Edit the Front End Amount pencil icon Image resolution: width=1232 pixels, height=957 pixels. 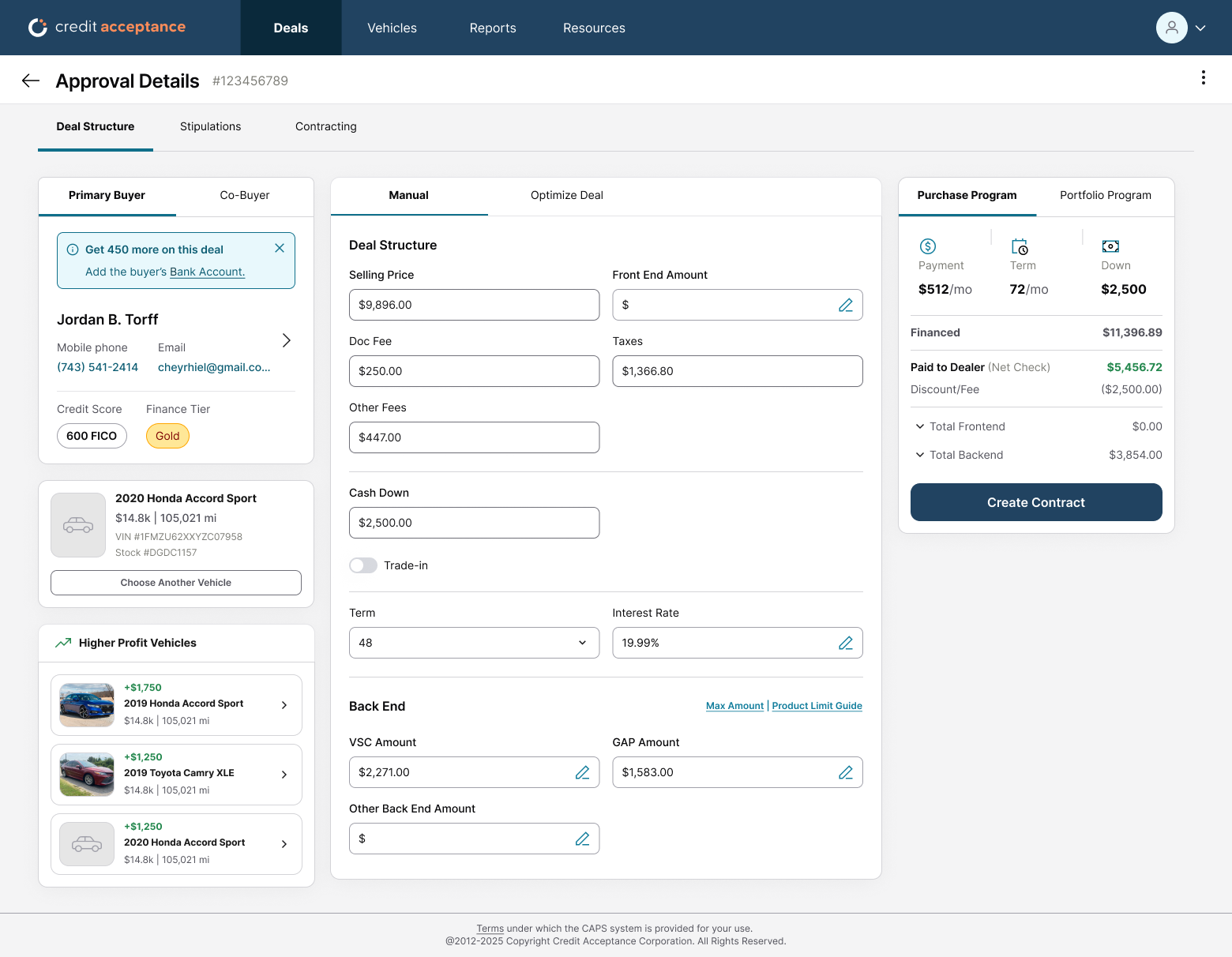tap(846, 305)
